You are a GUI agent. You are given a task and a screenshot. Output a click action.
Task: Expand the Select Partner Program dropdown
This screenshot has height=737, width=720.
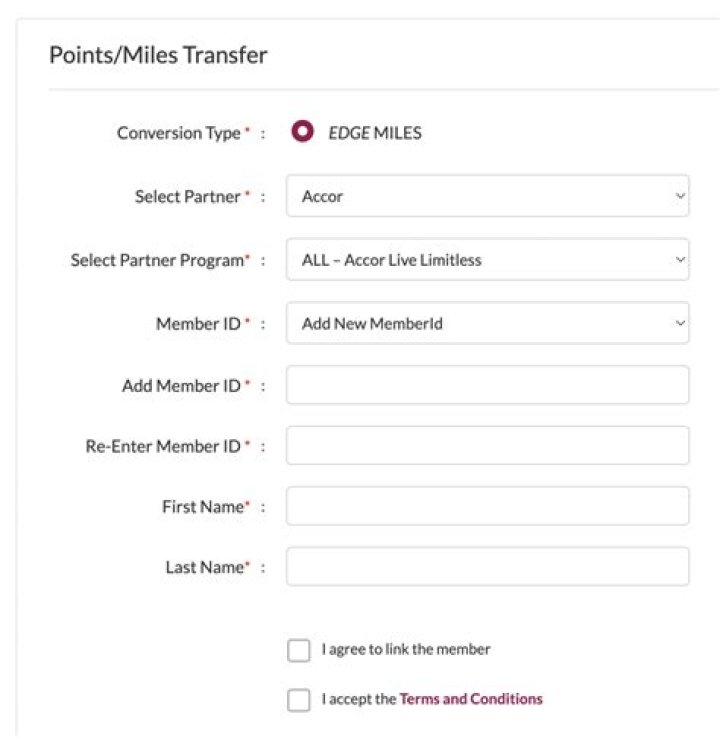[x=487, y=260]
